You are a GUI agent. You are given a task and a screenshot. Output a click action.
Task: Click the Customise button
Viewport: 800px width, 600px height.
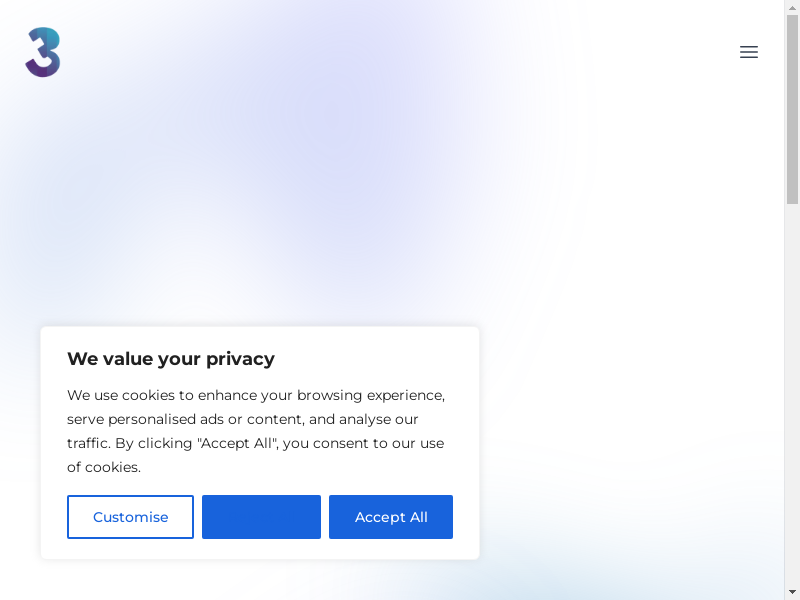click(x=130, y=517)
